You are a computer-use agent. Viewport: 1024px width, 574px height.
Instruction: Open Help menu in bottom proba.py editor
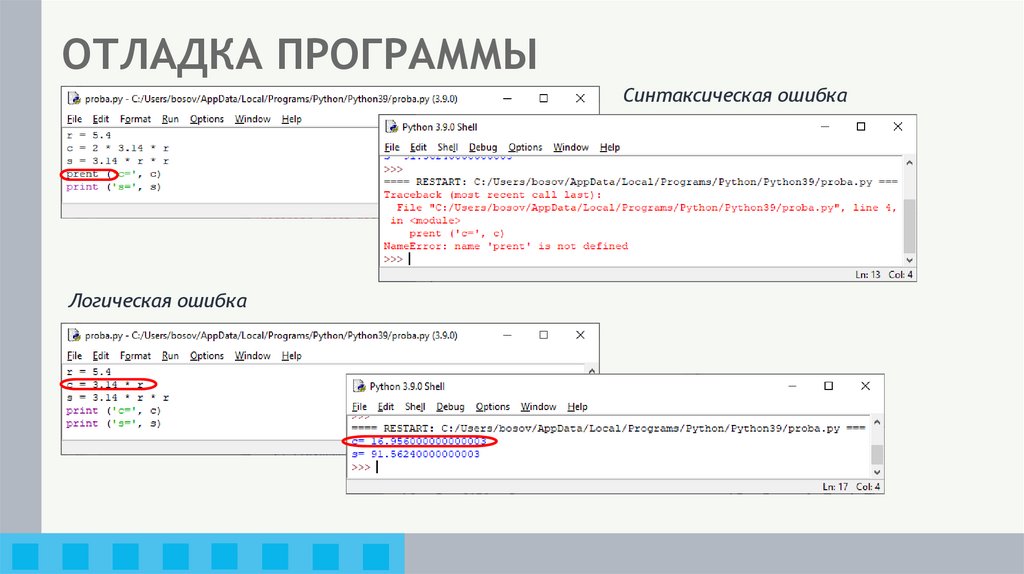point(291,356)
